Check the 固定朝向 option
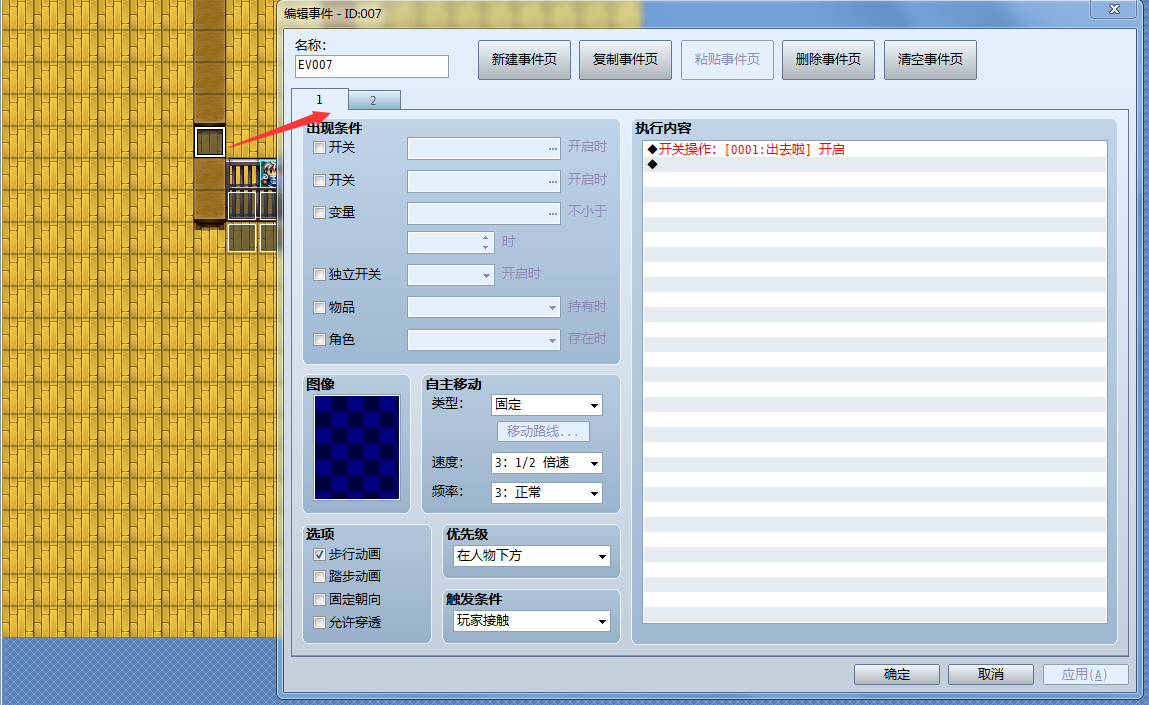This screenshot has height=705, width=1149. pos(319,599)
